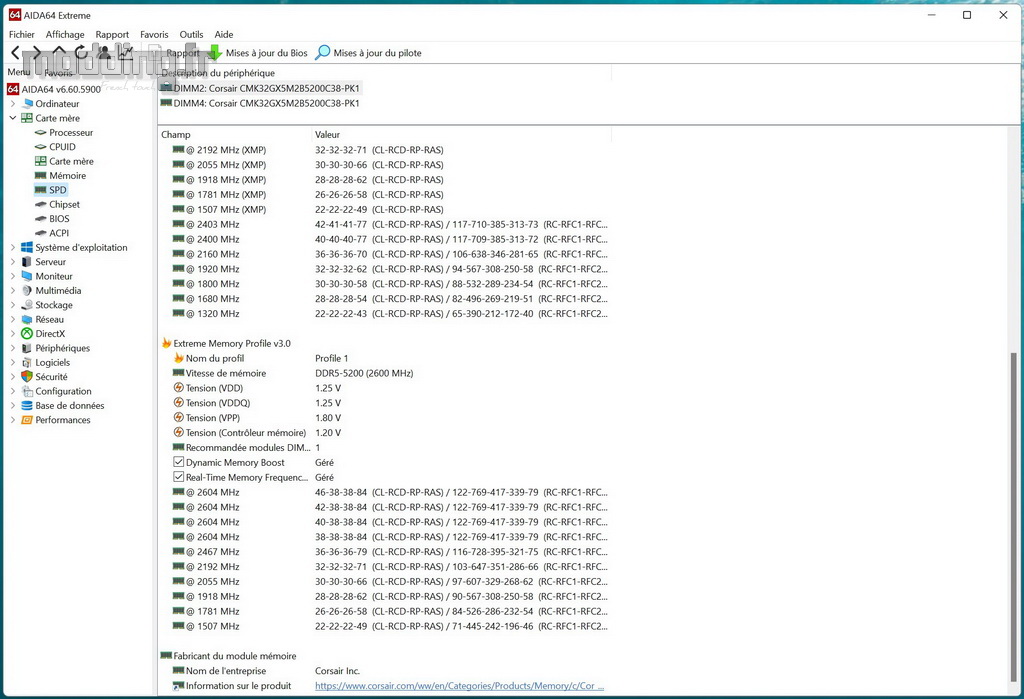
Task: Select the CPUID item icon
Action: pos(40,146)
